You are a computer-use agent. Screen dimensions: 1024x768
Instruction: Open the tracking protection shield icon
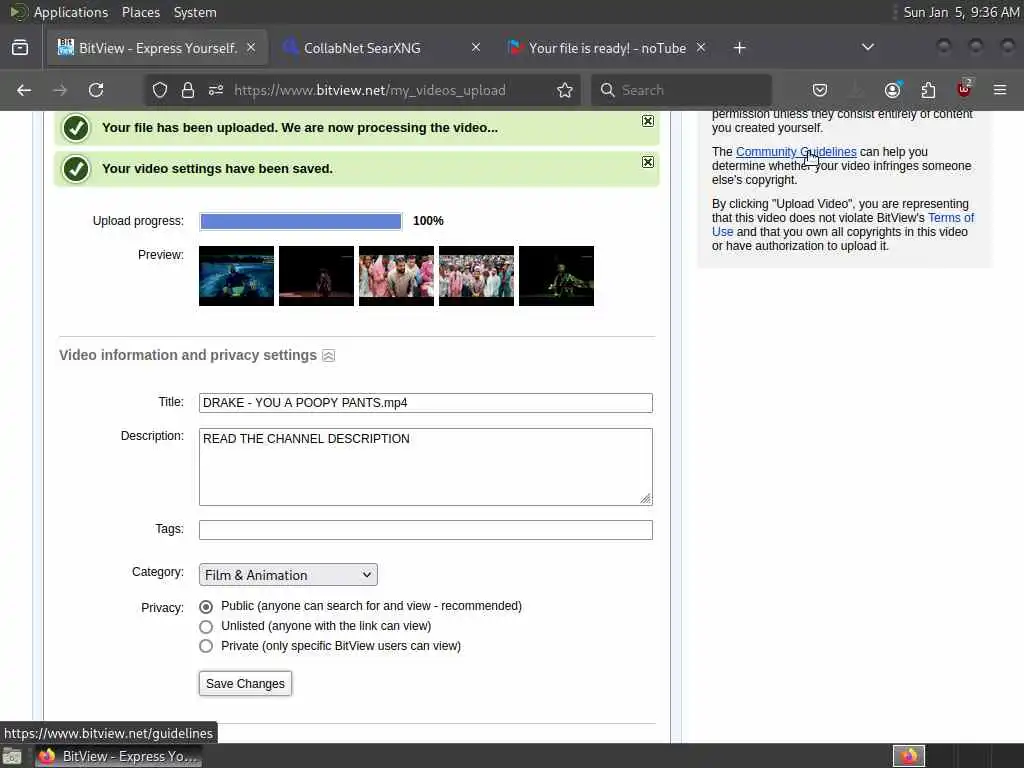coord(160,90)
